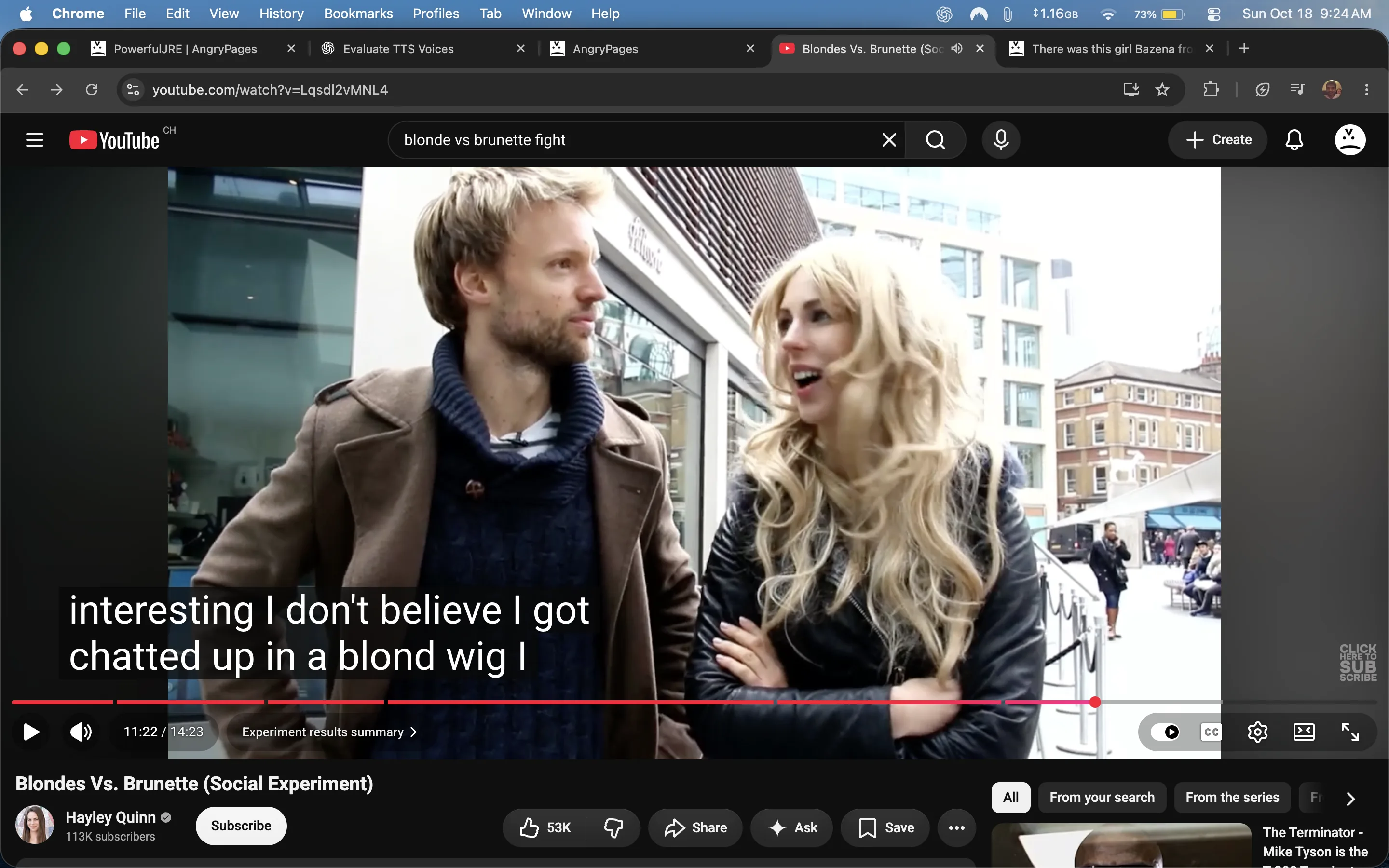This screenshot has height=868, width=1389.
Task: Open YouTube notifications bell
Action: (1294, 139)
